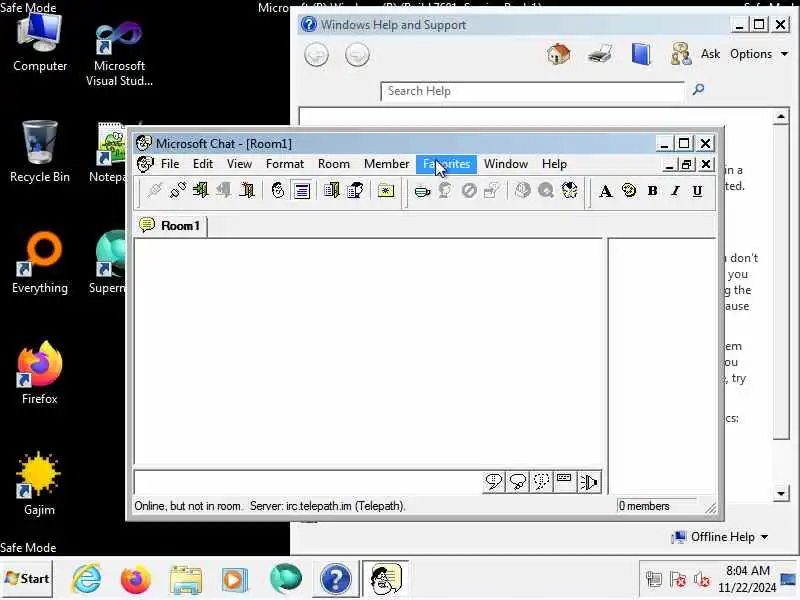The height and width of the screenshot is (600, 800).
Task: Click the Home icon in Windows Help
Action: (x=559, y=54)
